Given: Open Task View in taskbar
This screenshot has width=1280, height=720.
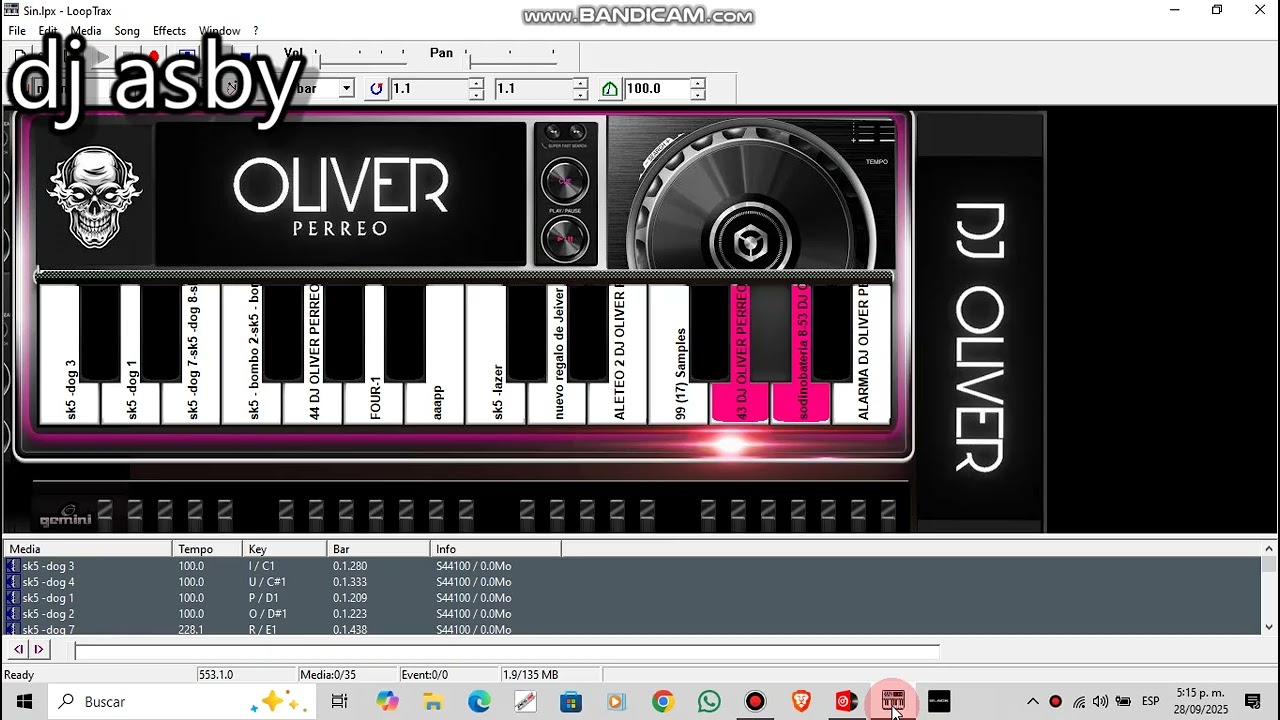Looking at the screenshot, I should [339, 702].
